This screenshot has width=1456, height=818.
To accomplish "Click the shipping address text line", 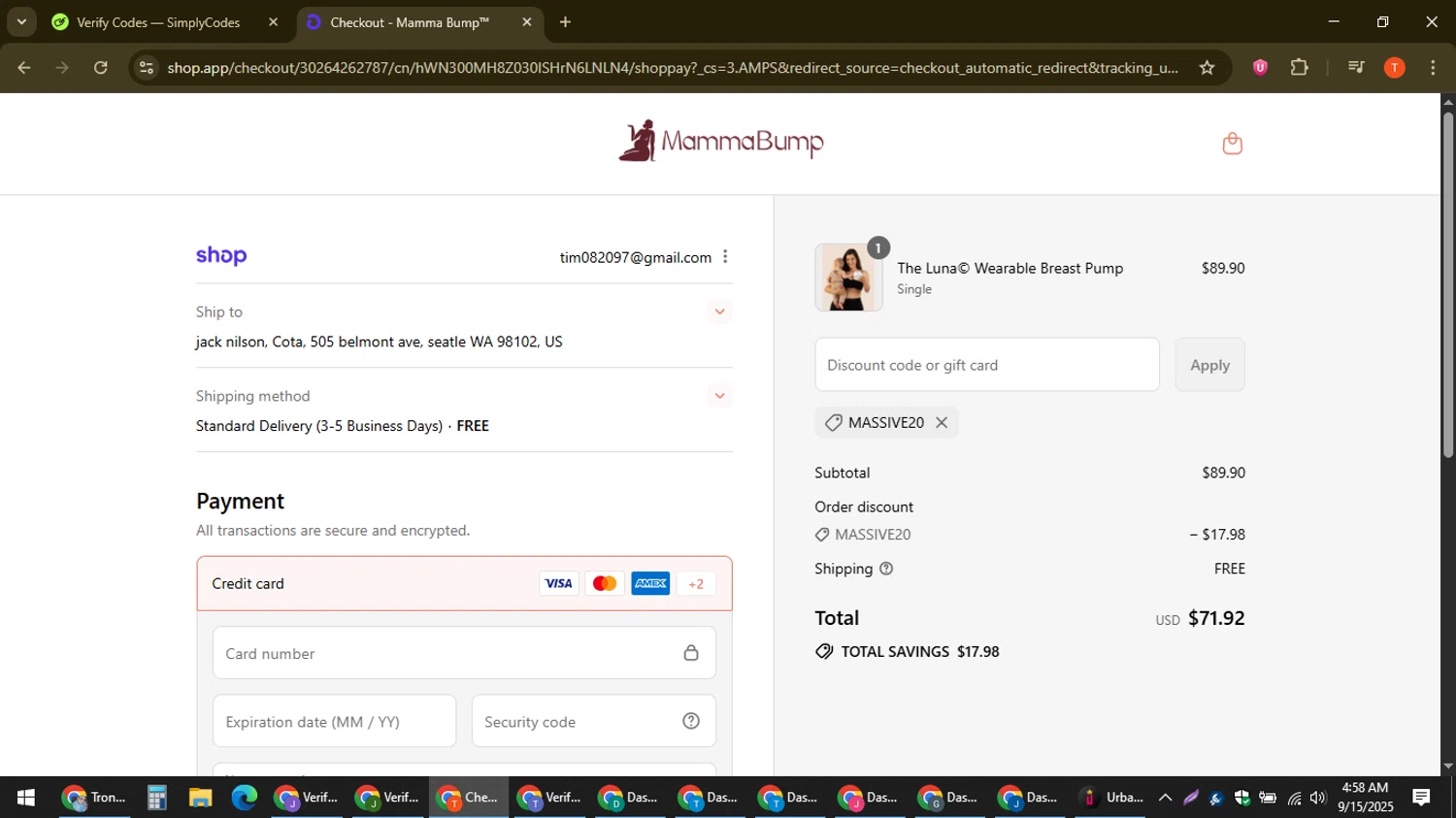I will click(379, 342).
